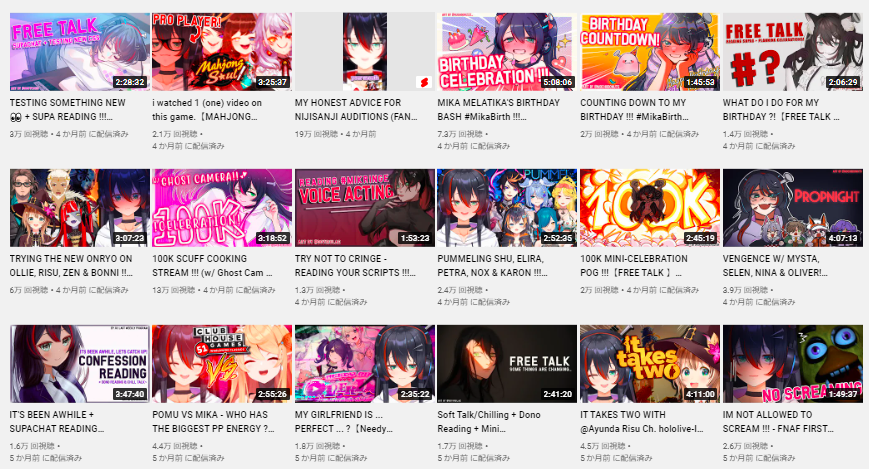Open the Soft Talk/Chilling + Dono Reading title
This screenshot has height=469, width=869.
489,421
